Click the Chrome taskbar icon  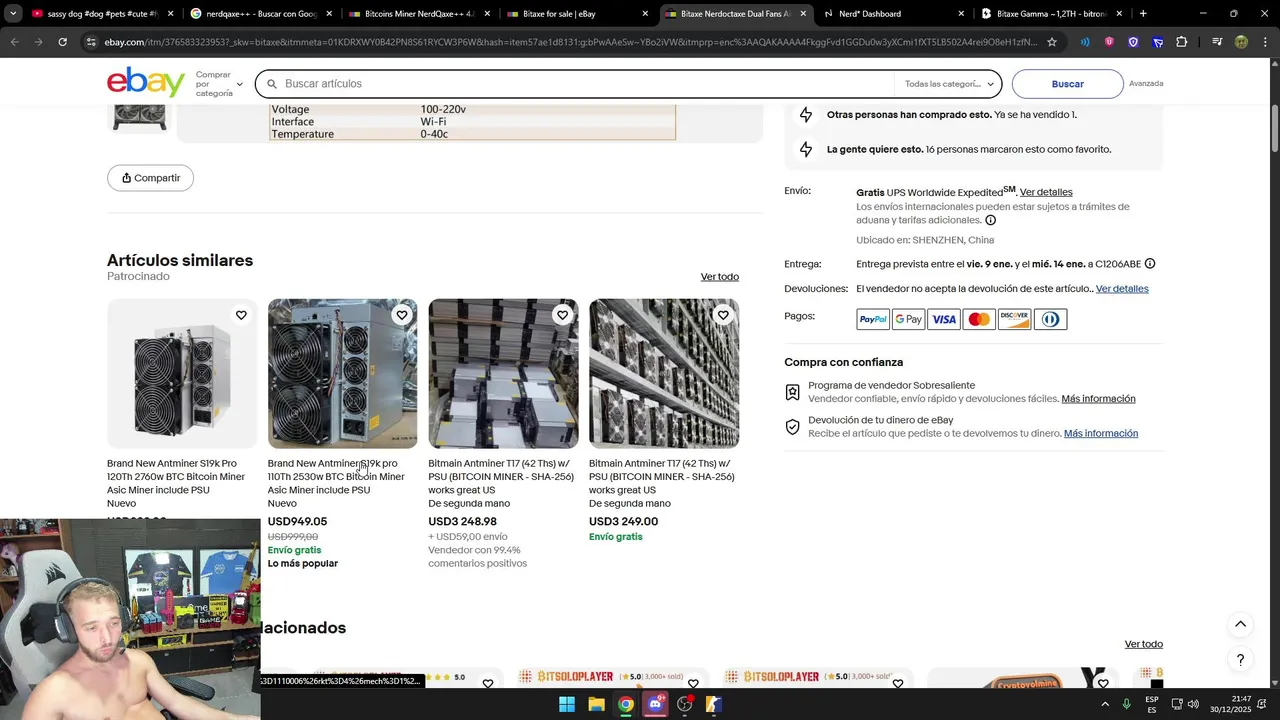point(625,704)
